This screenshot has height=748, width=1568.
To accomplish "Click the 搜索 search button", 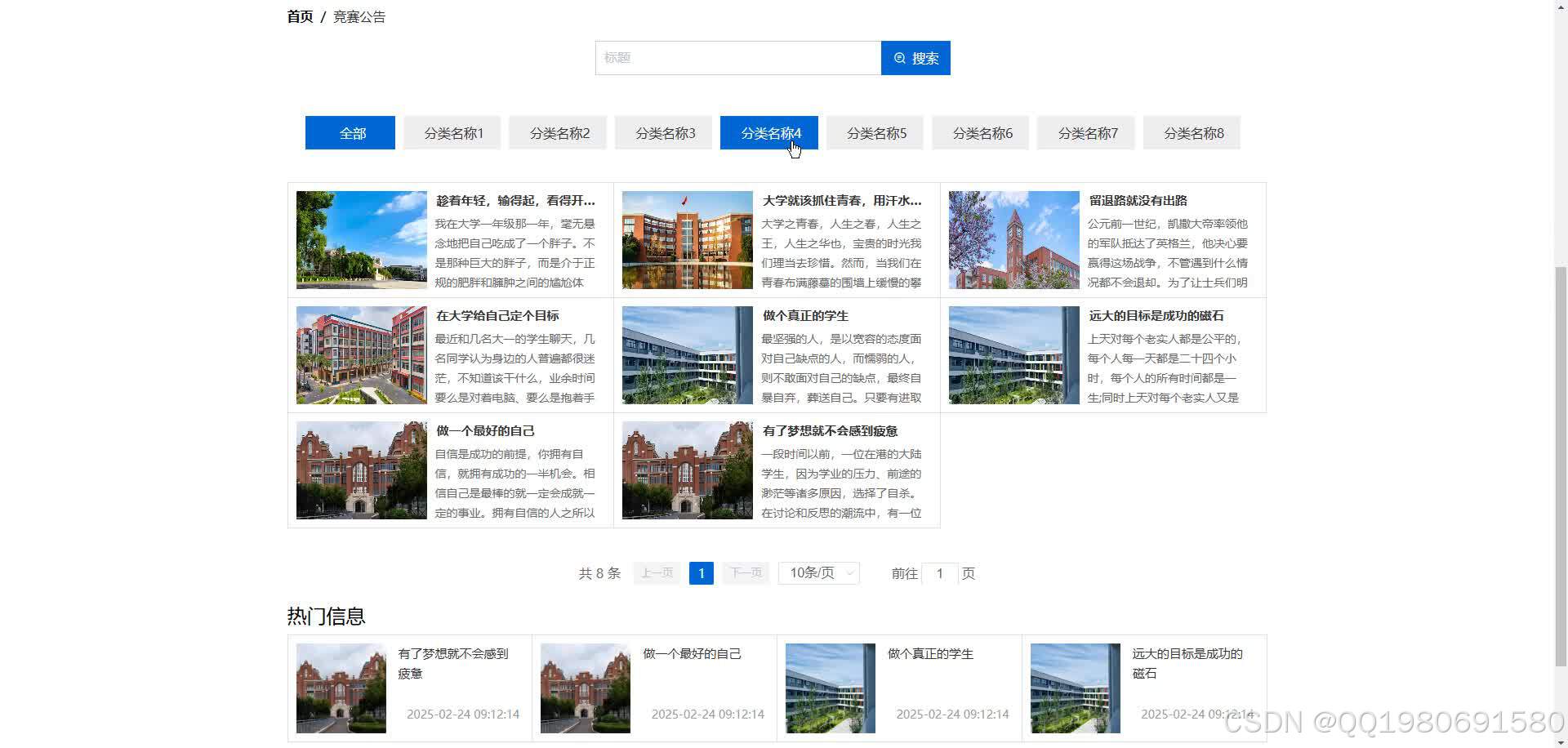I will click(x=915, y=57).
